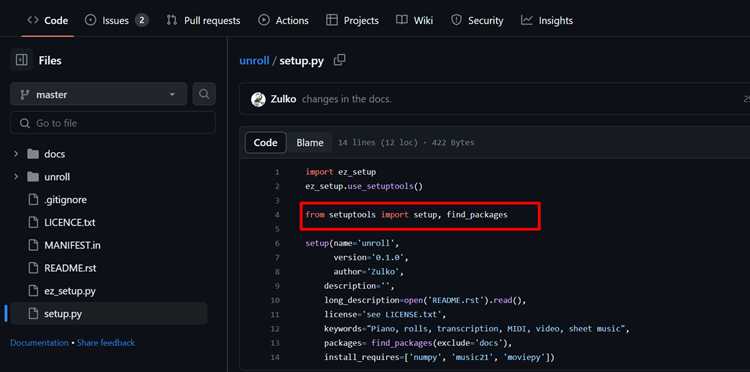Open the Issues tab
This screenshot has width=750, height=372.
[x=116, y=21]
